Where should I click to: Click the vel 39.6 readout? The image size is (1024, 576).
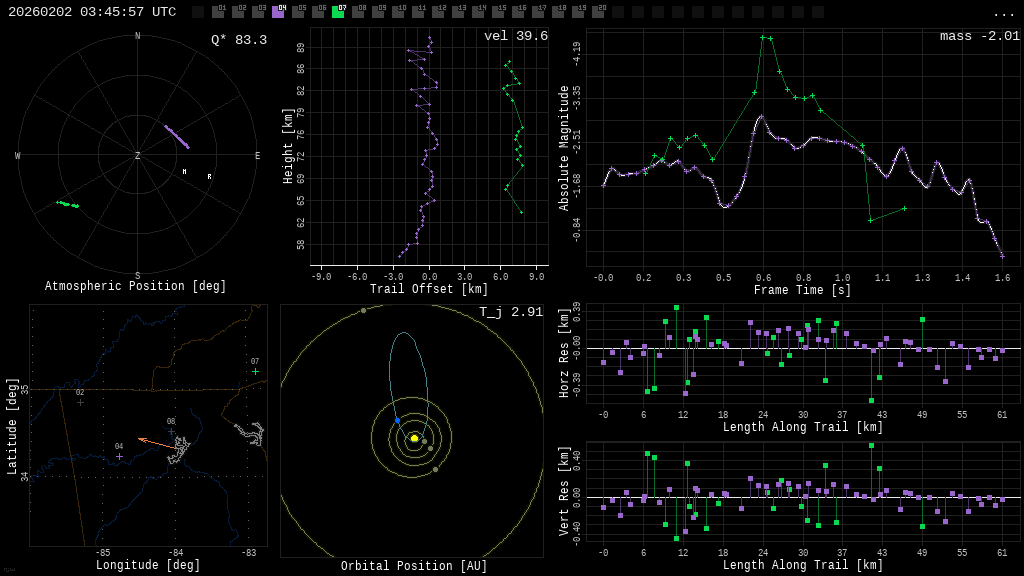tap(515, 36)
